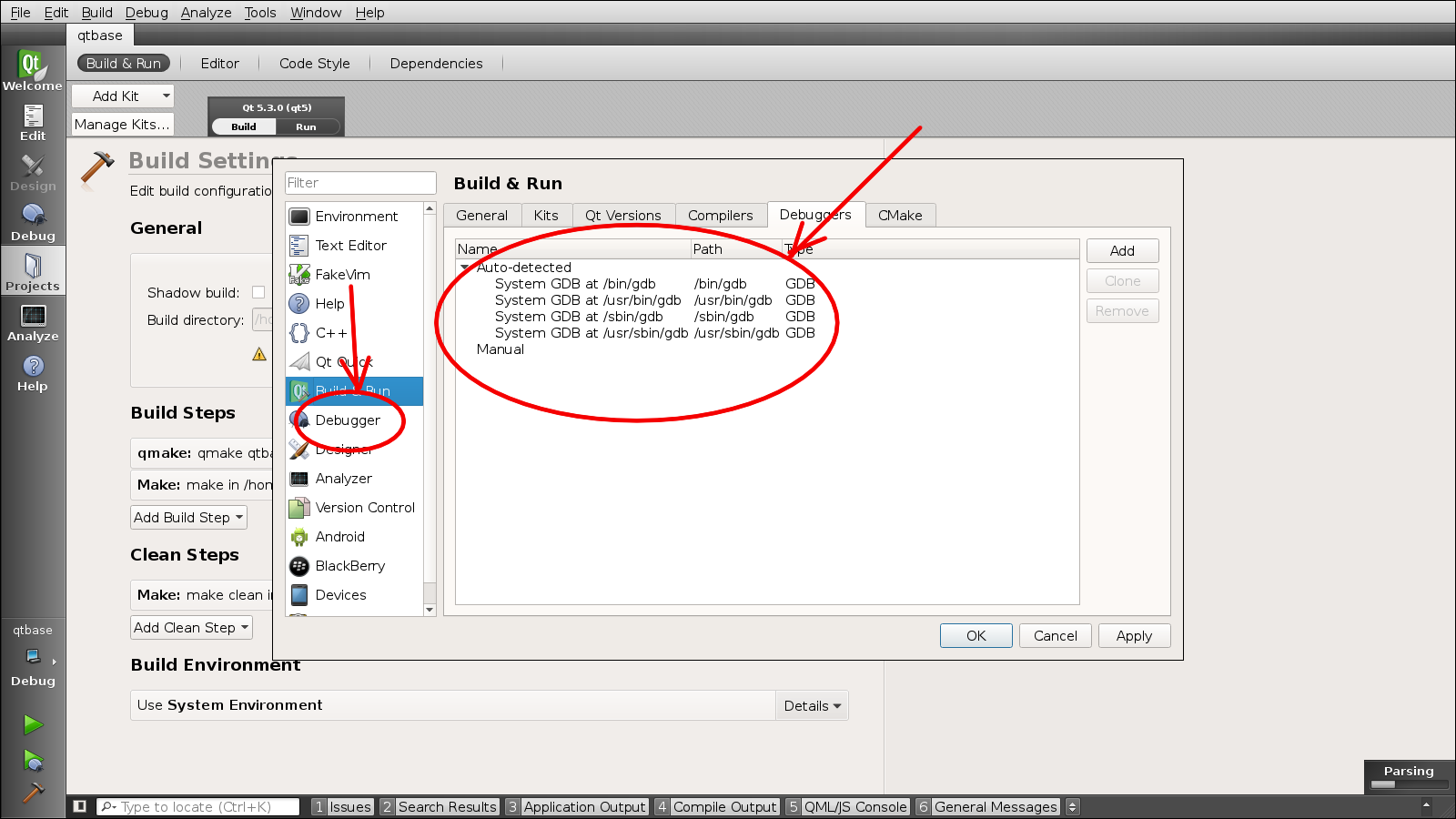The height and width of the screenshot is (819, 1456).
Task: Click the Apply button
Action: 1134,636
